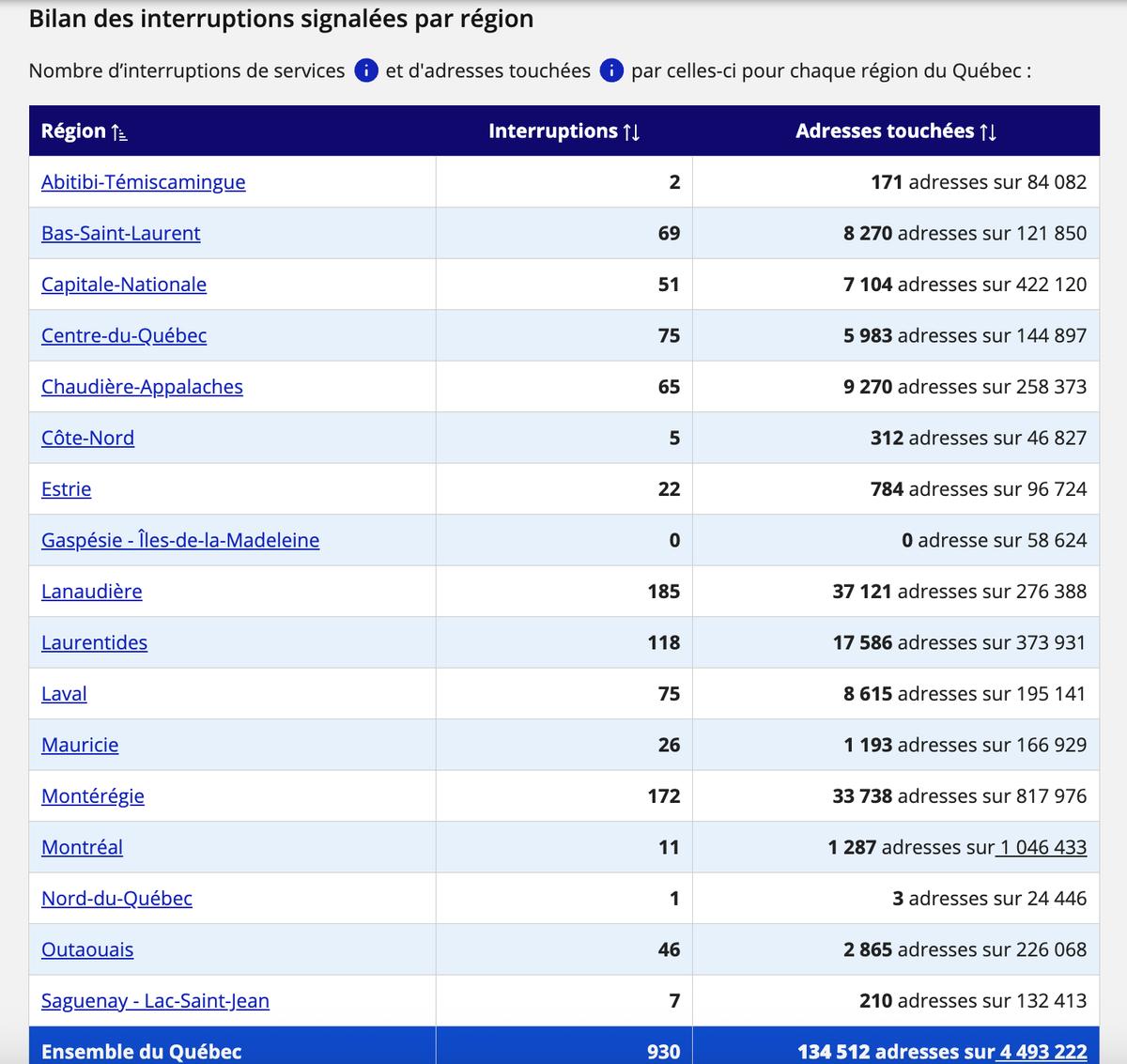
Task: Open Saguenay - Lac-Saint-Jean link
Action: click(155, 1001)
